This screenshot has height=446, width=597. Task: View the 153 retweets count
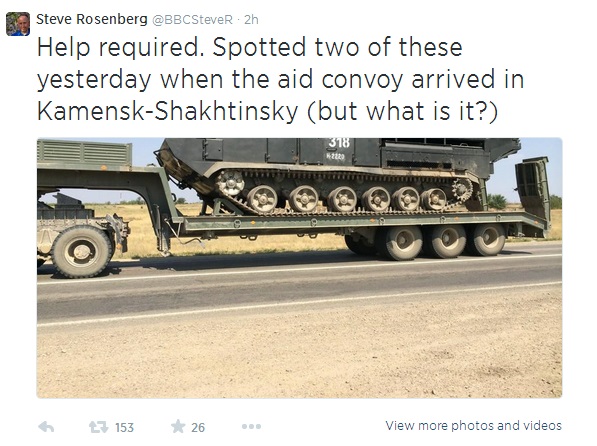tap(125, 428)
